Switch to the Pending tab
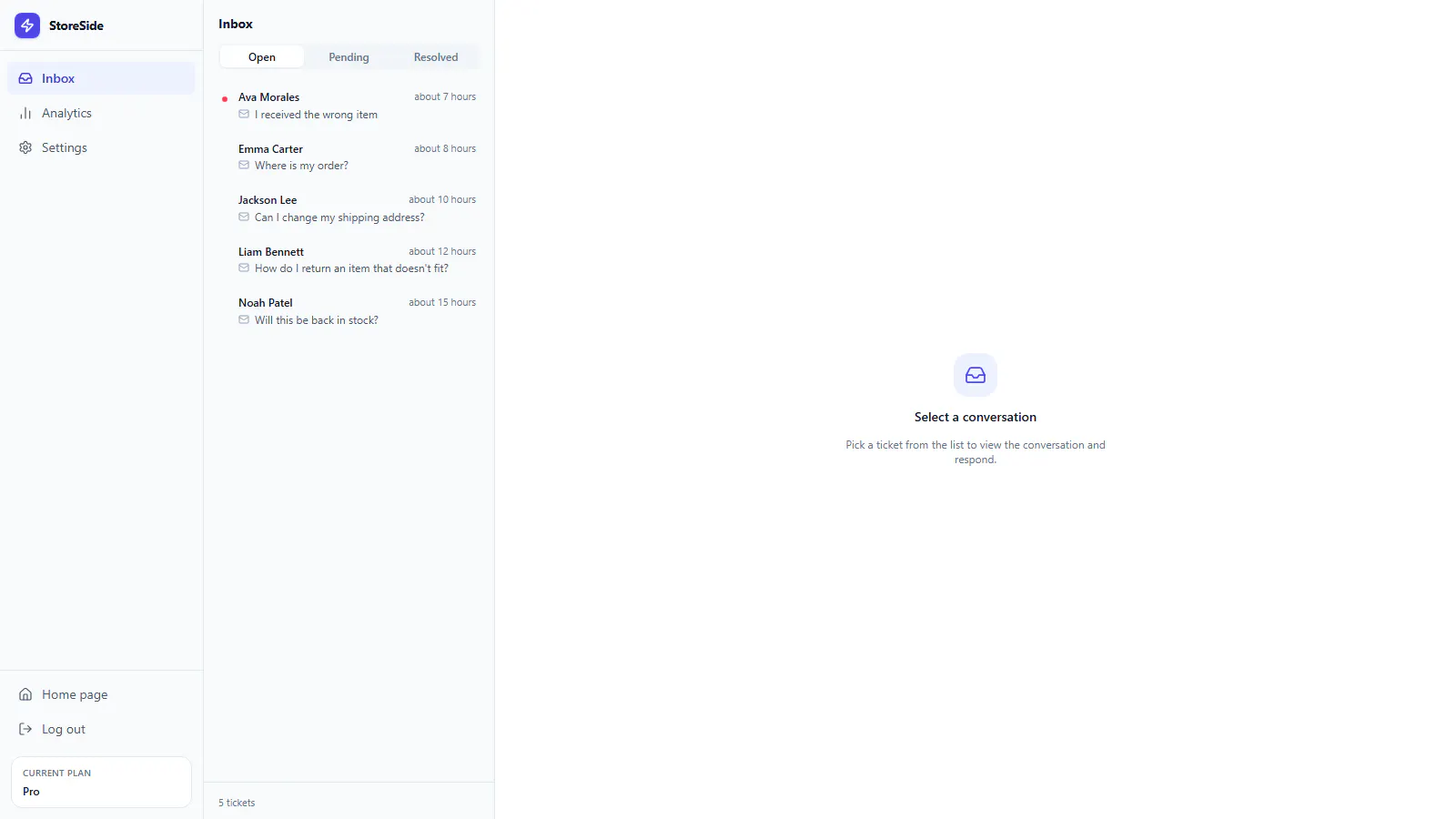This screenshot has height=819, width=1456. click(x=349, y=56)
